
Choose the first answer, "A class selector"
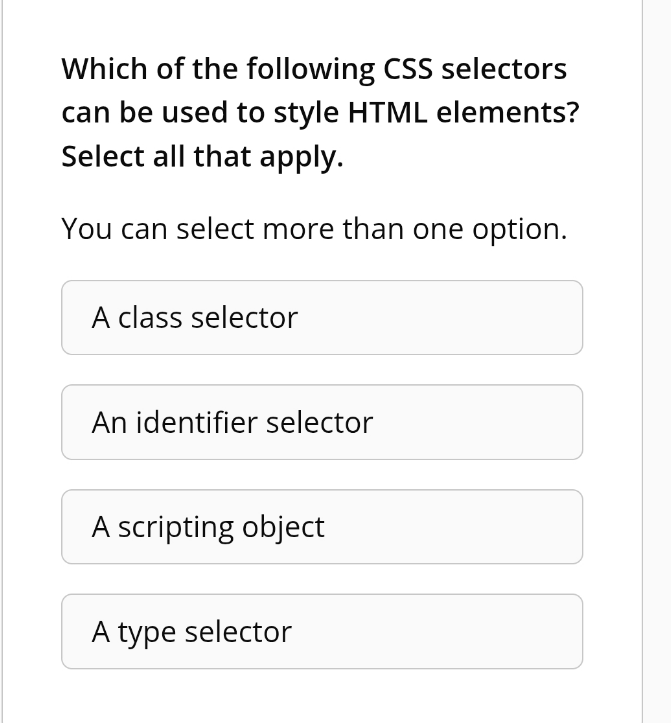321,318
